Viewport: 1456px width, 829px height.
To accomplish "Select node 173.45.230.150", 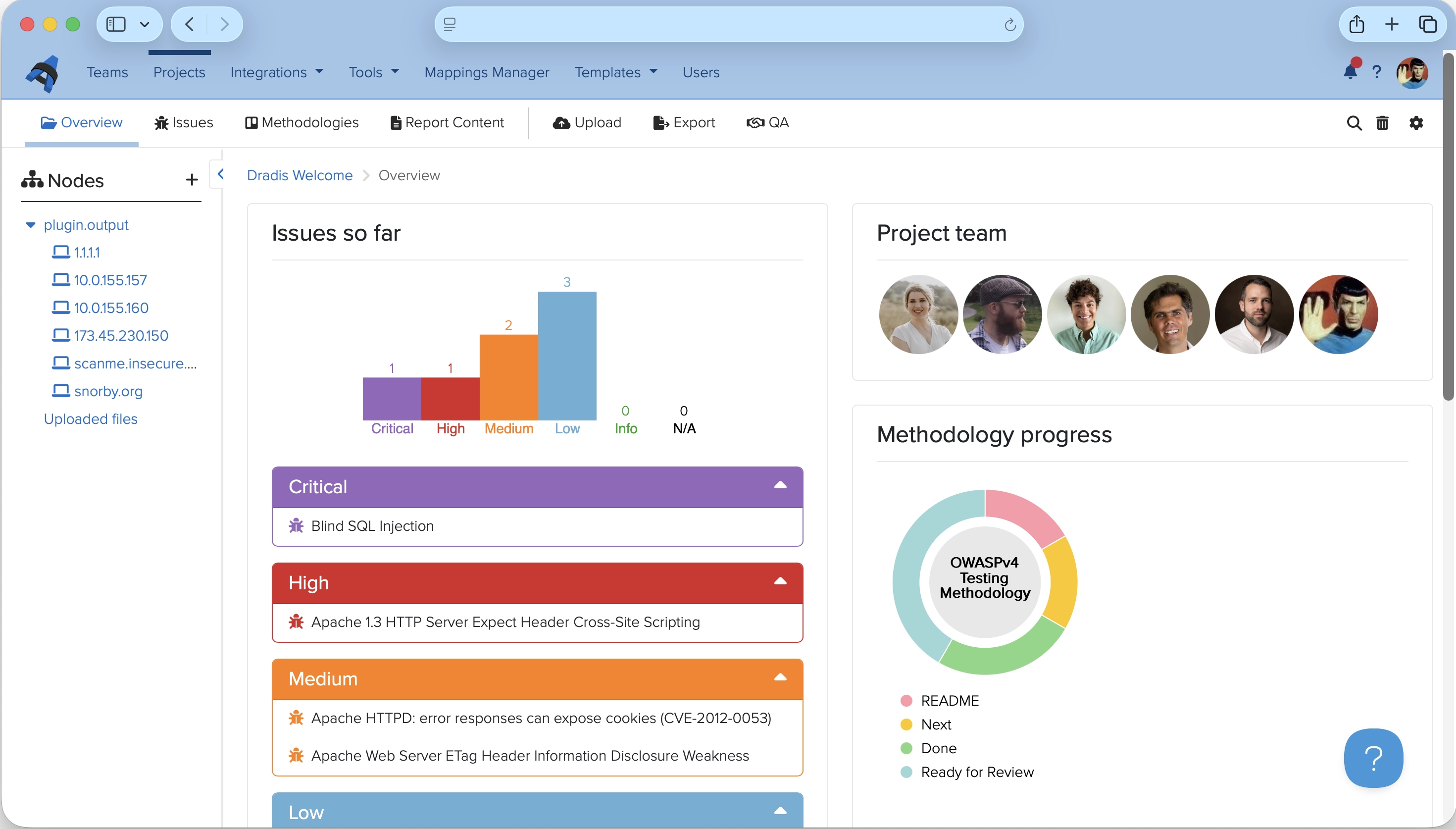I will pos(121,336).
